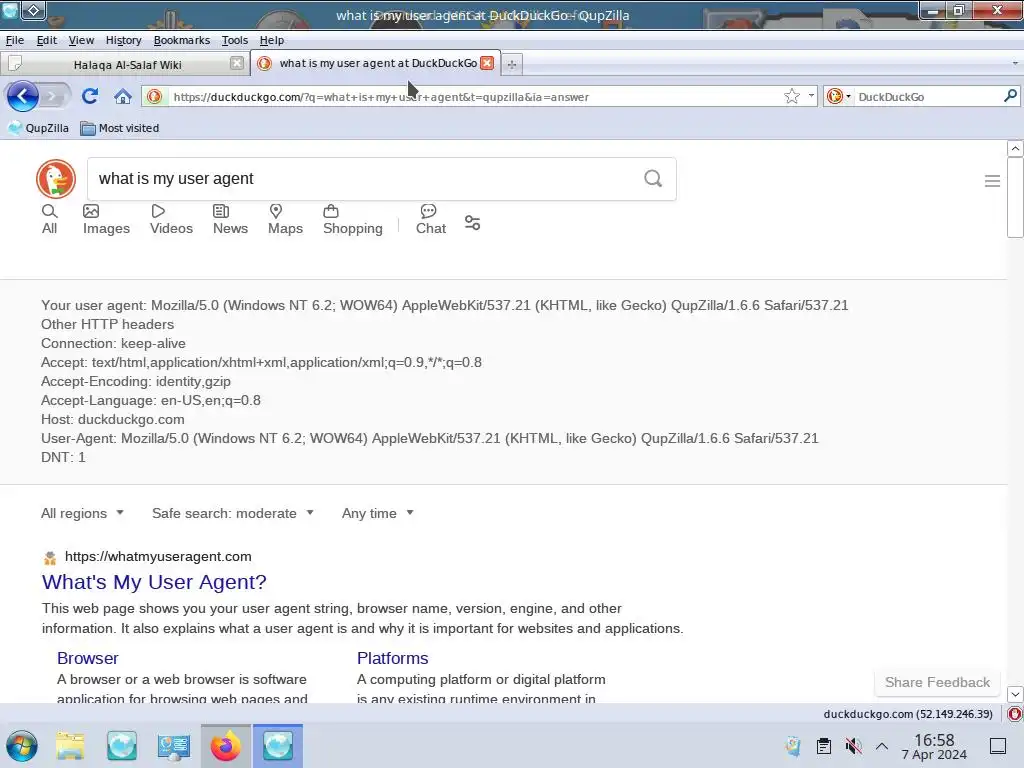
Task: Open File Explorer from the taskbar
Action: tap(70, 746)
